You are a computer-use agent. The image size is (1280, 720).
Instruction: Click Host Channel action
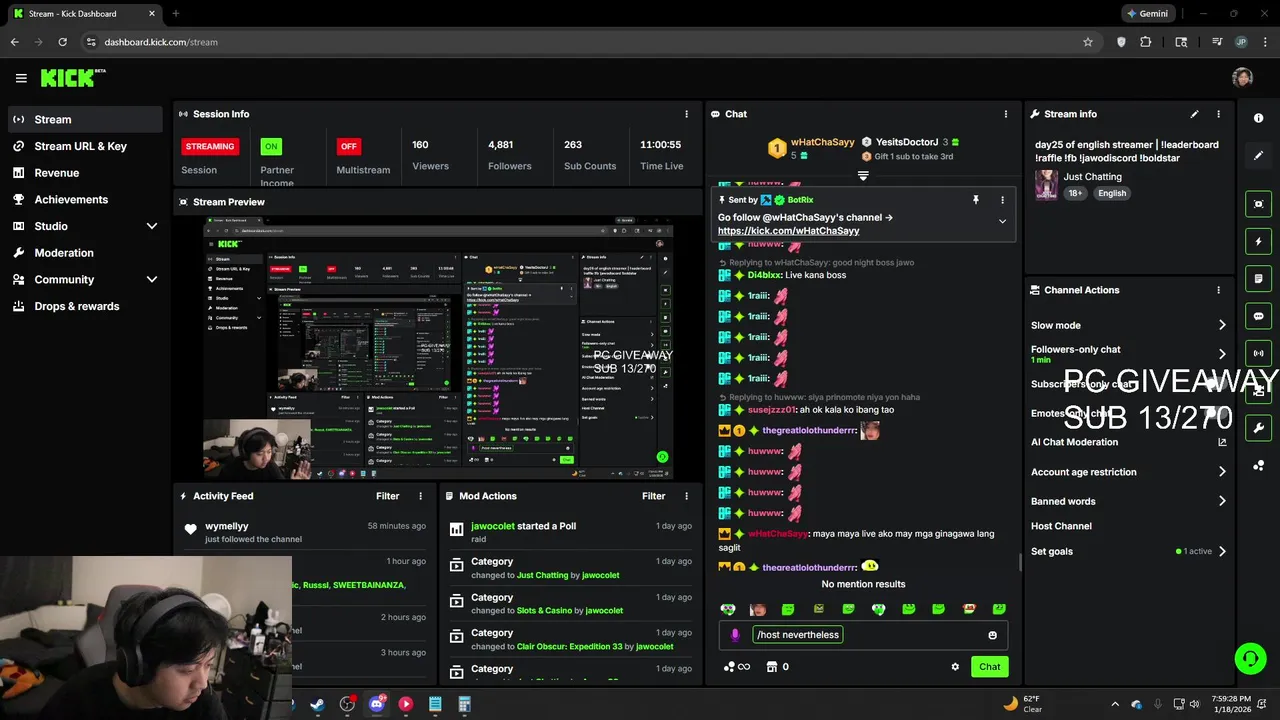(x=1061, y=526)
